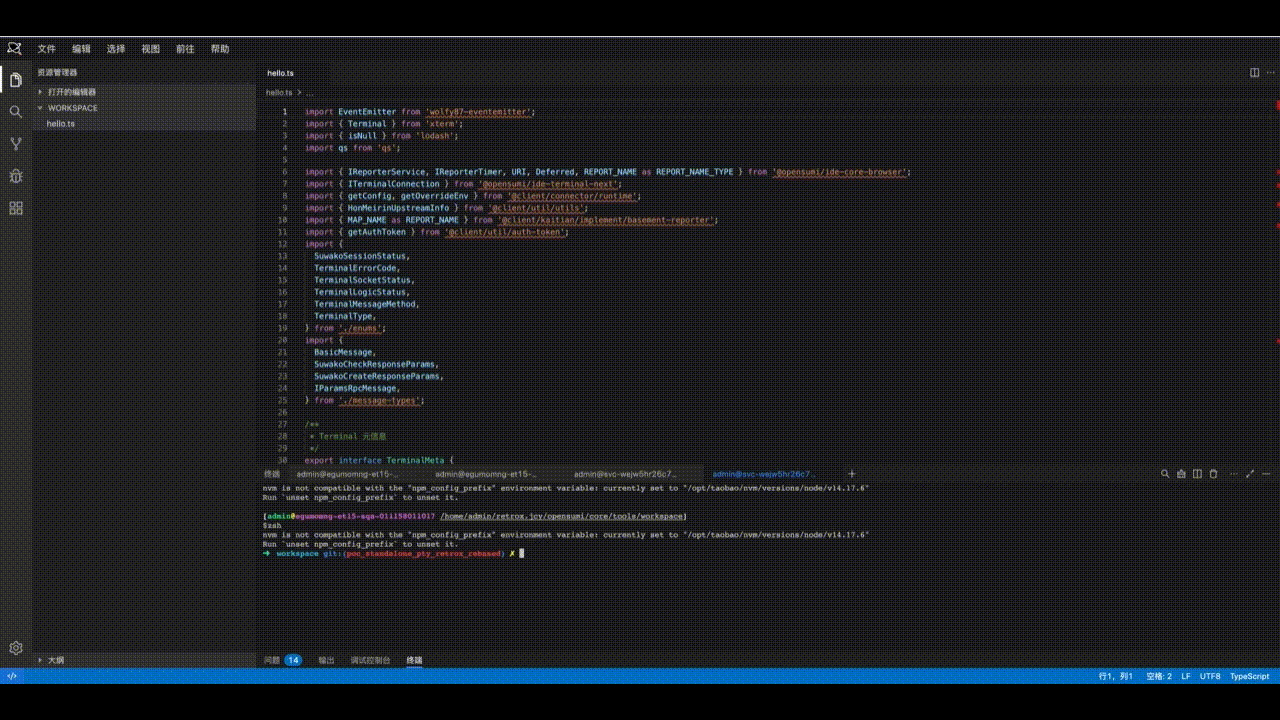Open the editor more actions menu
Screen dimensions: 1280x720
pos(1270,72)
